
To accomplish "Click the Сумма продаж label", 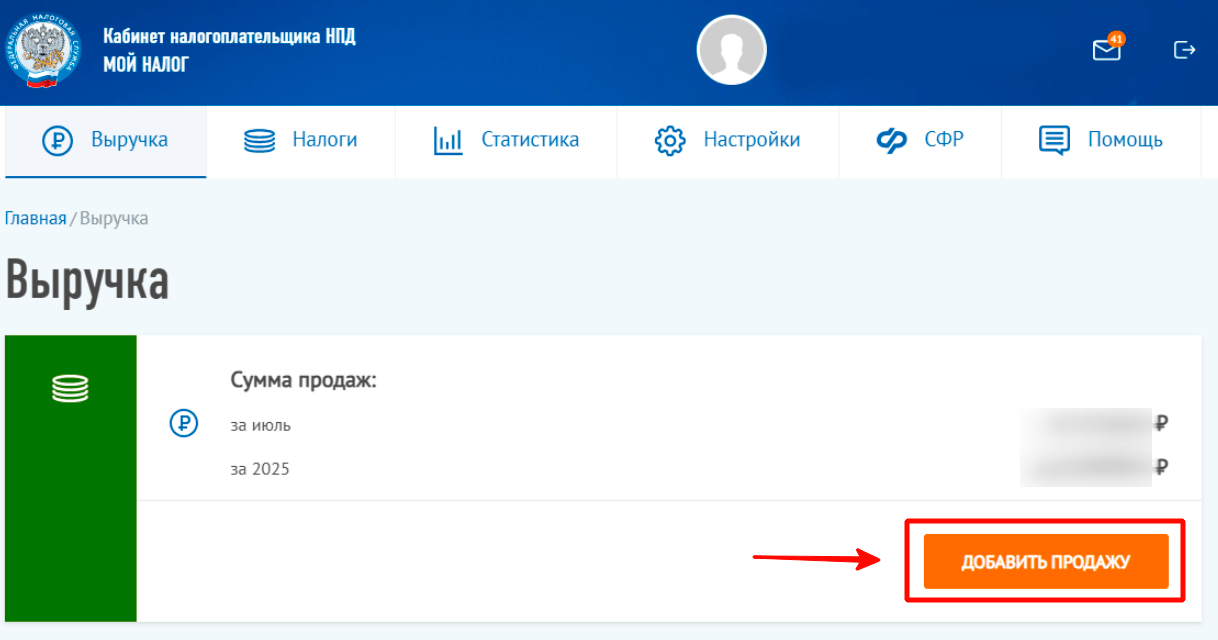I will tap(303, 380).
